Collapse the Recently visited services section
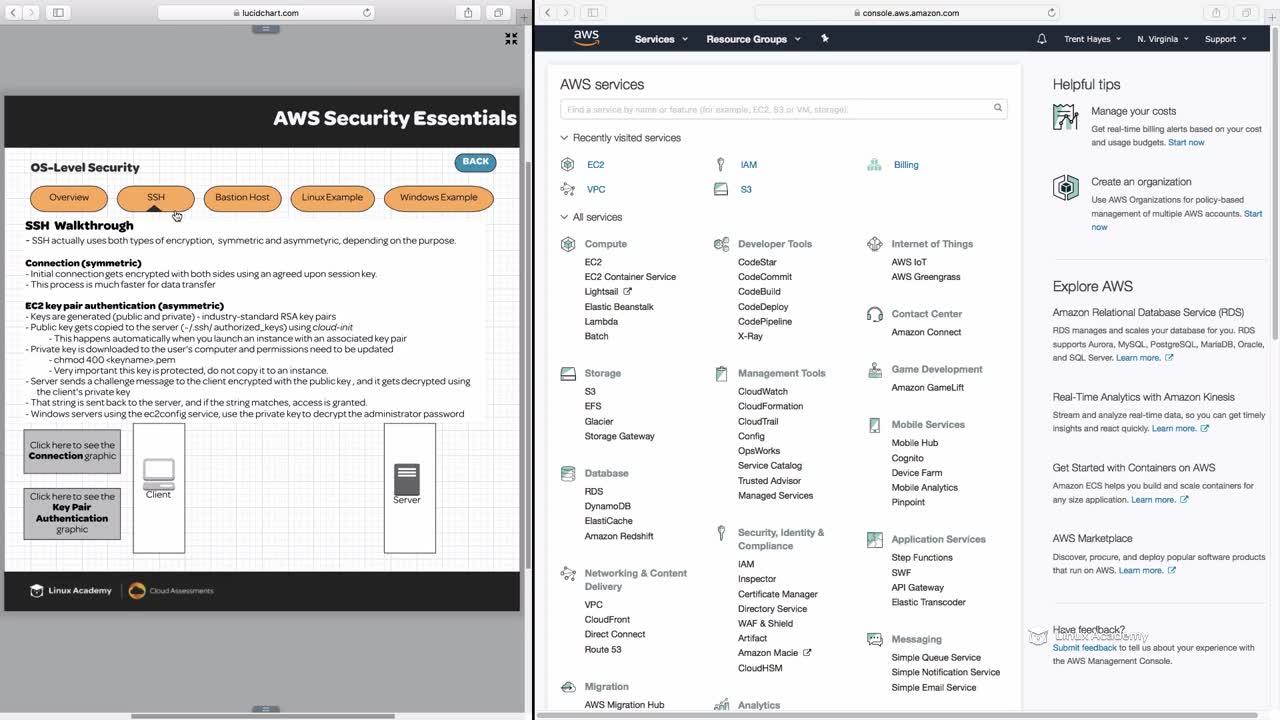This screenshot has height=720, width=1280. click(x=620, y=138)
